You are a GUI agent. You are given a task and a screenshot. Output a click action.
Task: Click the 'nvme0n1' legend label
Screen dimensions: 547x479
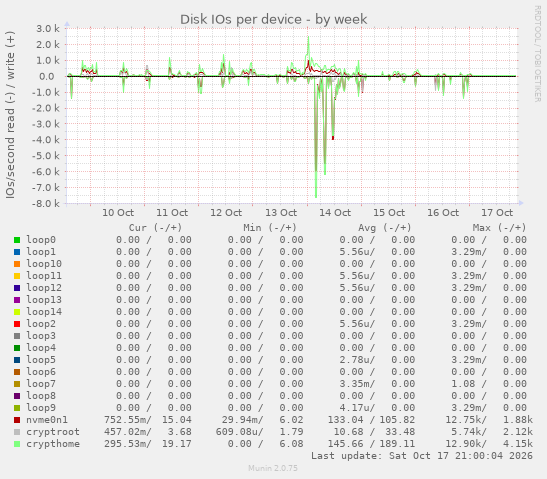[x=47, y=420]
